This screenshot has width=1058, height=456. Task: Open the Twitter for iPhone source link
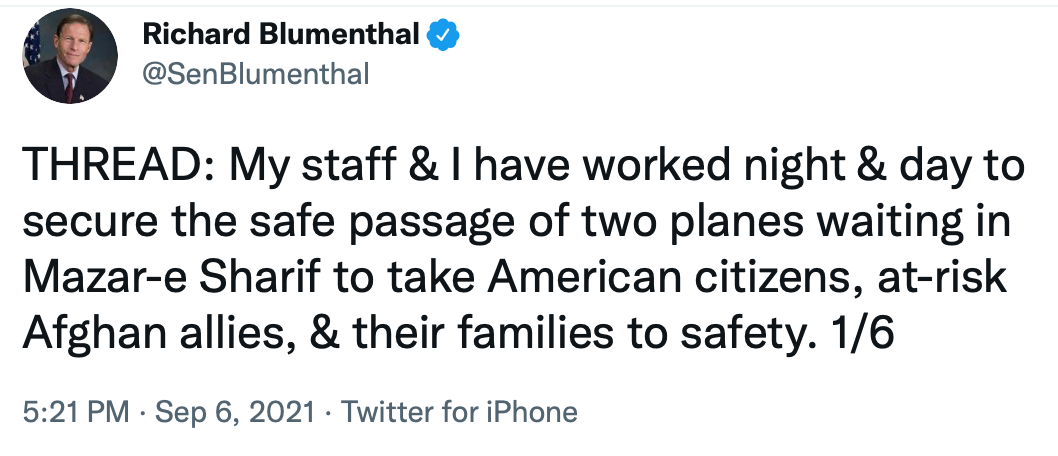(460, 412)
